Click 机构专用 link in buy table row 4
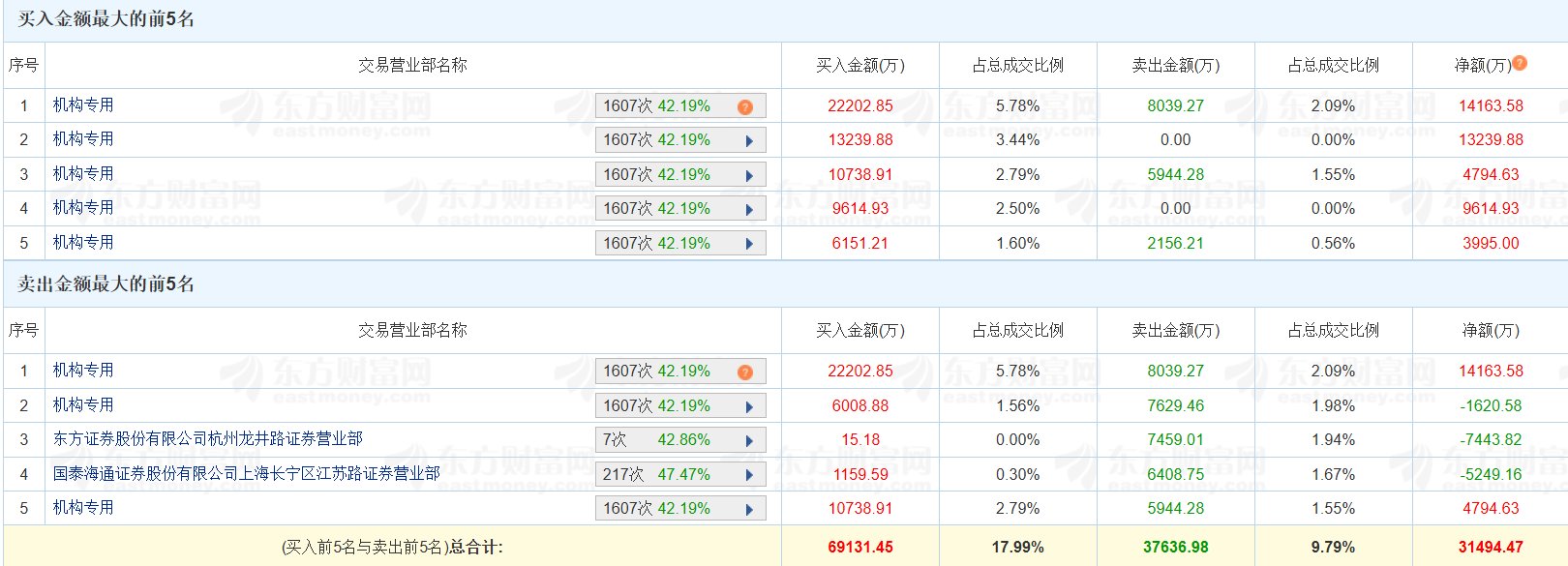 point(83,208)
